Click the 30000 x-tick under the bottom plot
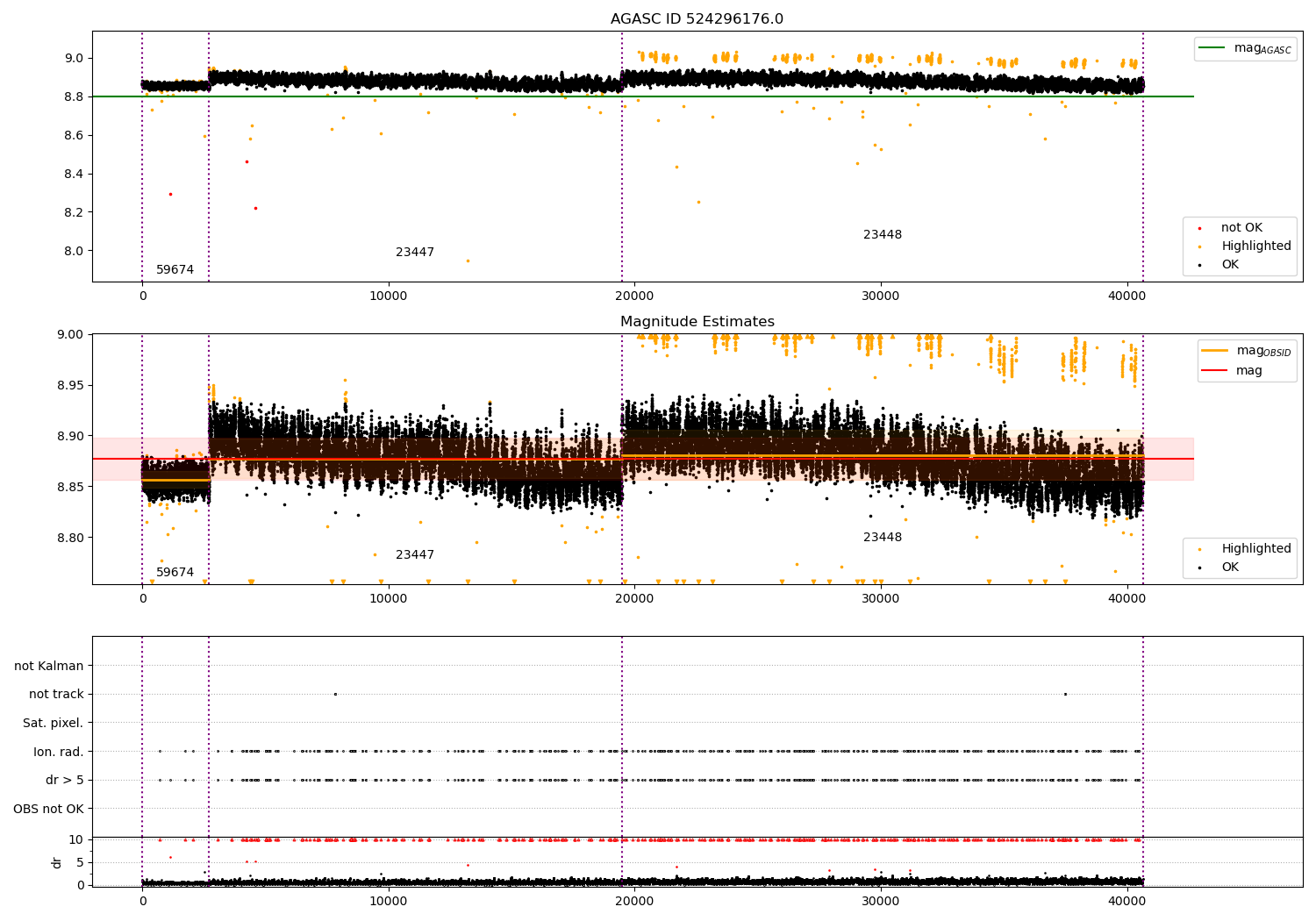The width and height of the screenshot is (1316, 921). point(880,901)
